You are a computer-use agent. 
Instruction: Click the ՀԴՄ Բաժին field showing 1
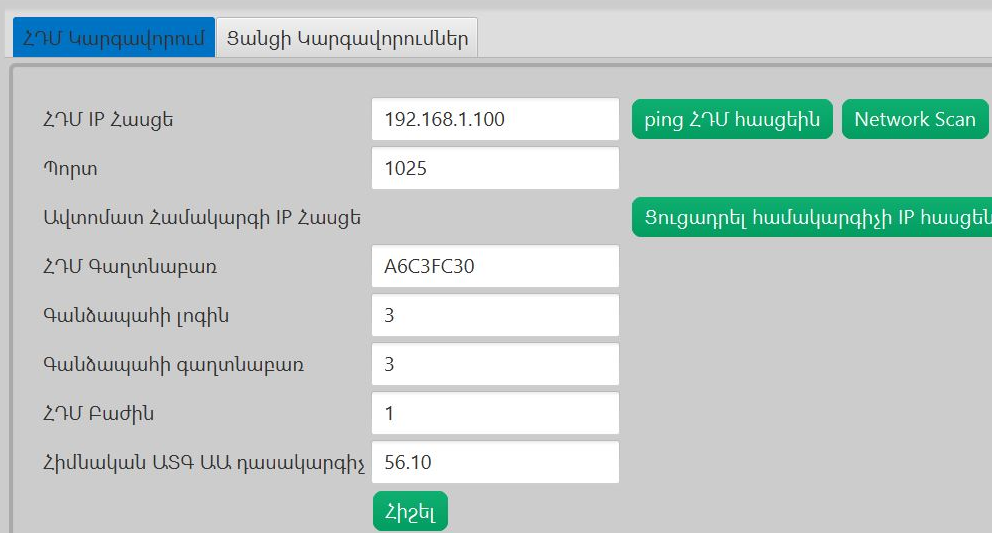(x=495, y=413)
